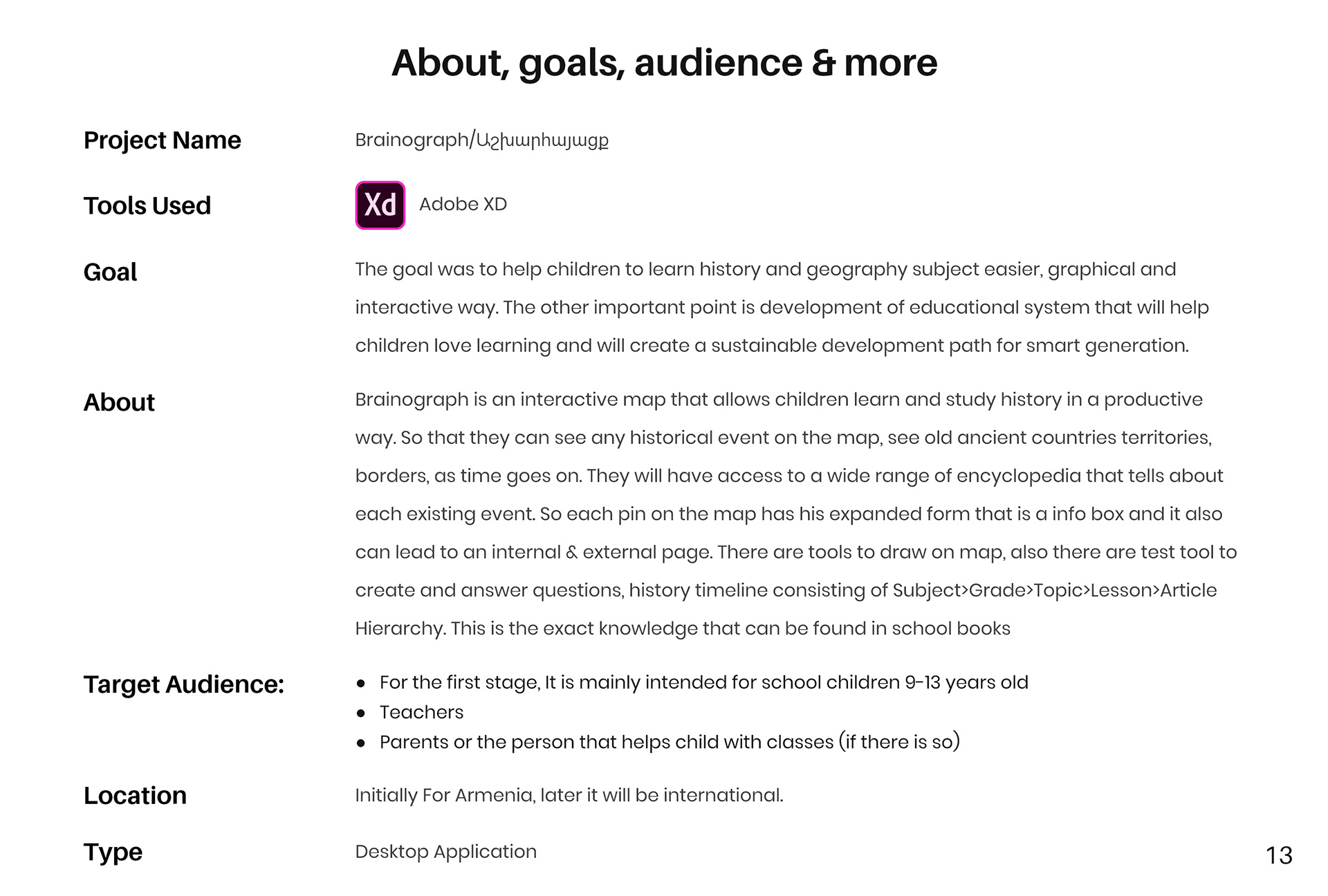Select the 'Goal' heading
The width and height of the screenshot is (1328, 896).
pos(110,272)
